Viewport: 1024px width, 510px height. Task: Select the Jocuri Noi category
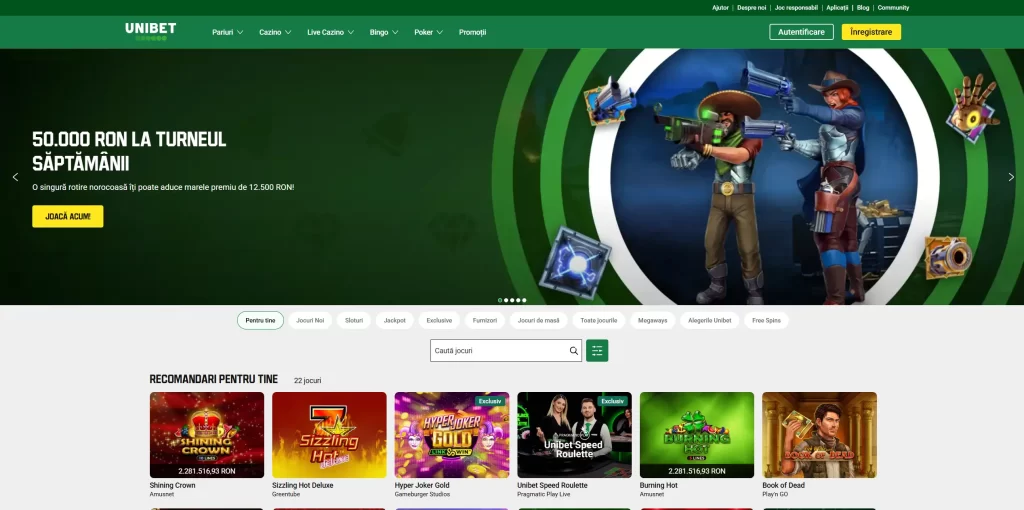[310, 321]
